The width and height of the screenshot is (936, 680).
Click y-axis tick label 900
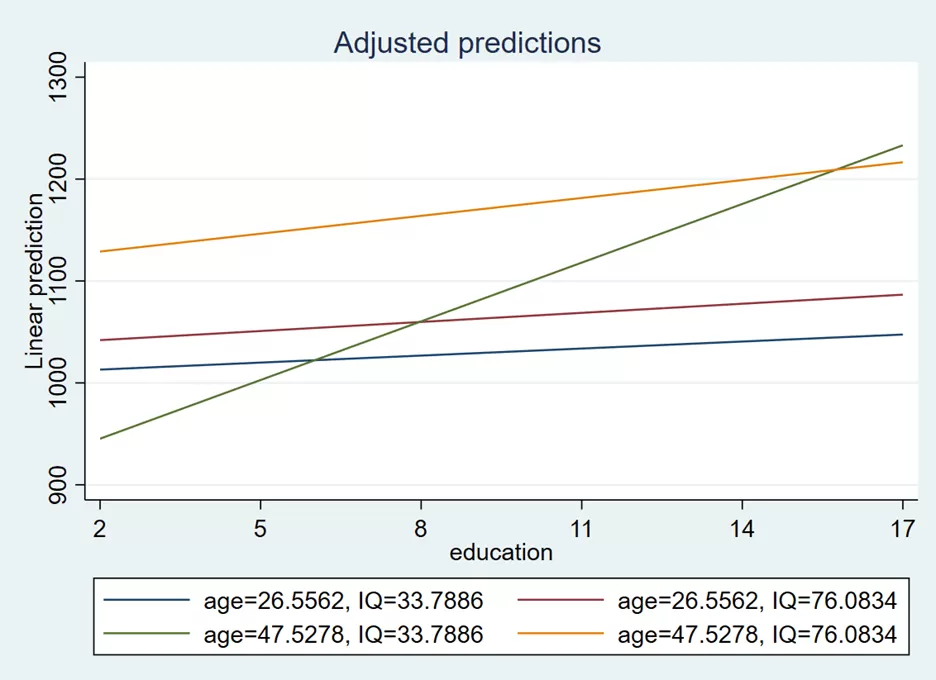point(62,485)
